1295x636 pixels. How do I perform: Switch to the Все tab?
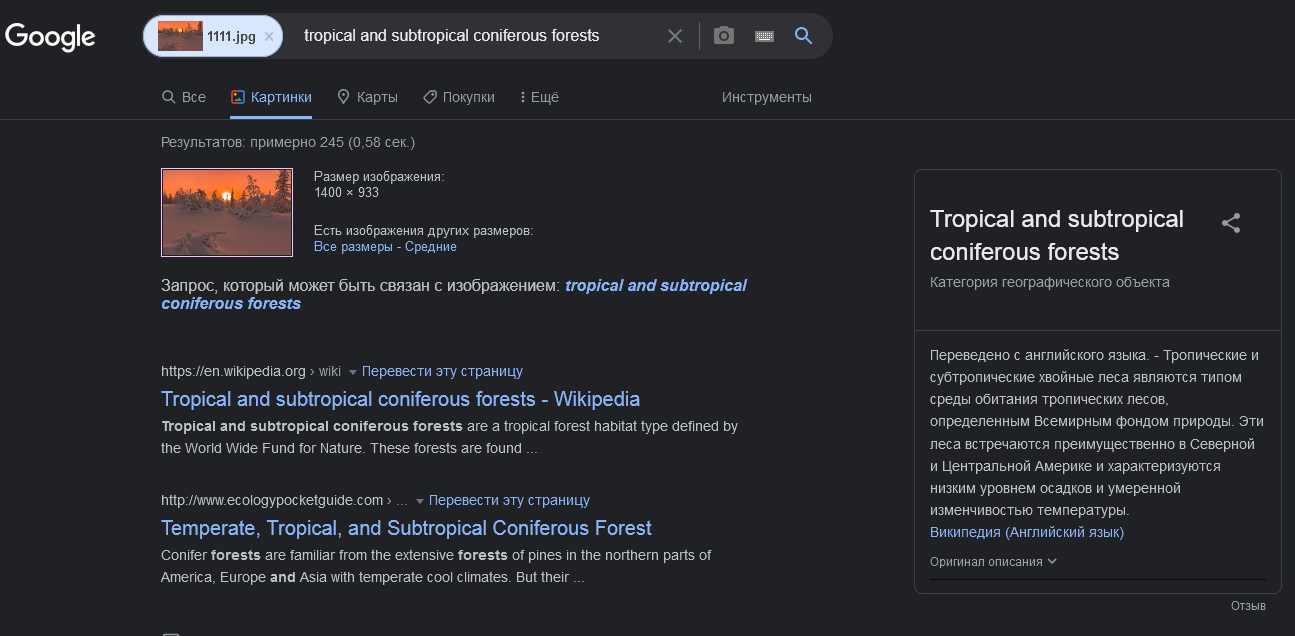click(184, 97)
